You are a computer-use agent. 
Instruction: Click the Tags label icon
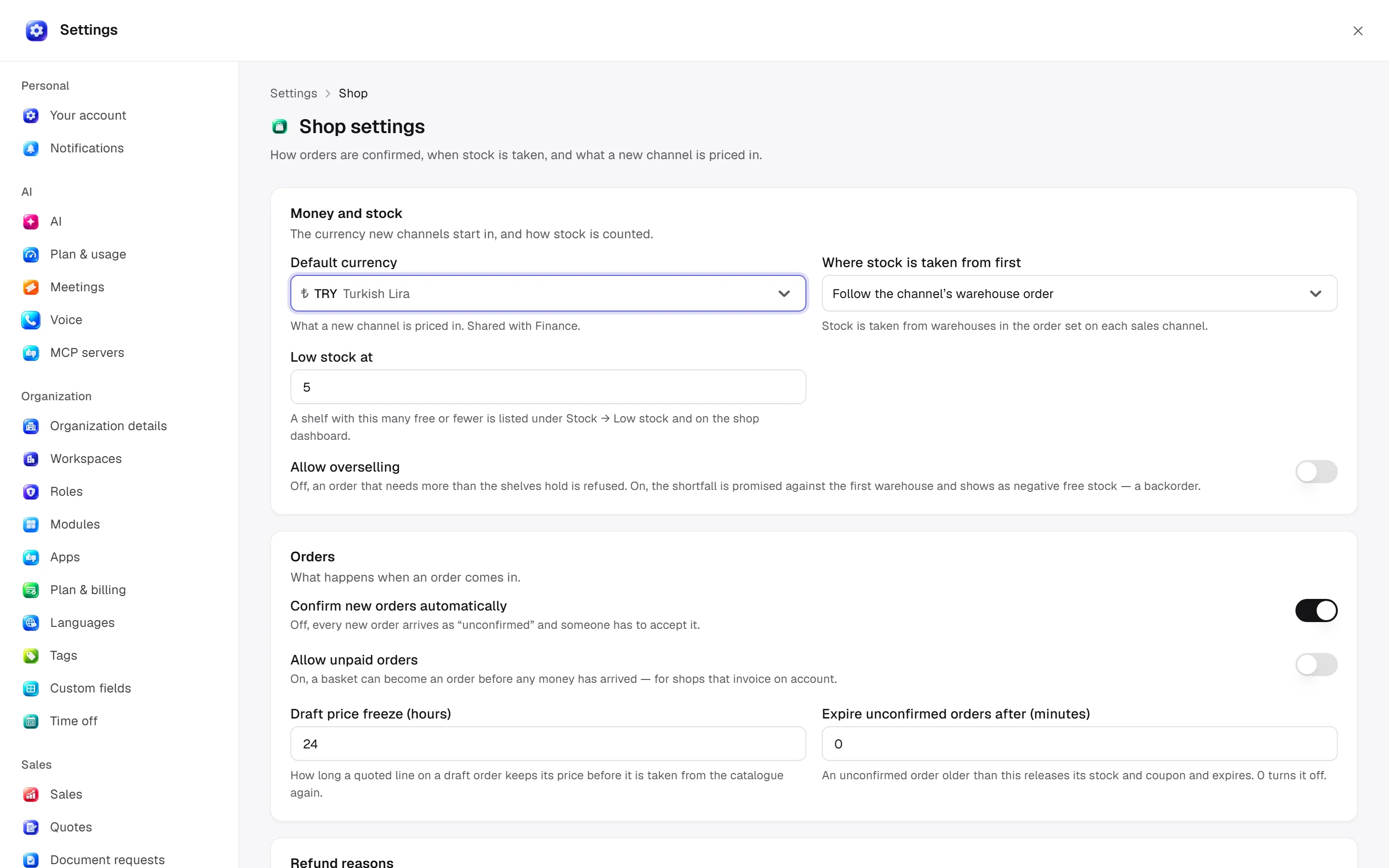31,655
